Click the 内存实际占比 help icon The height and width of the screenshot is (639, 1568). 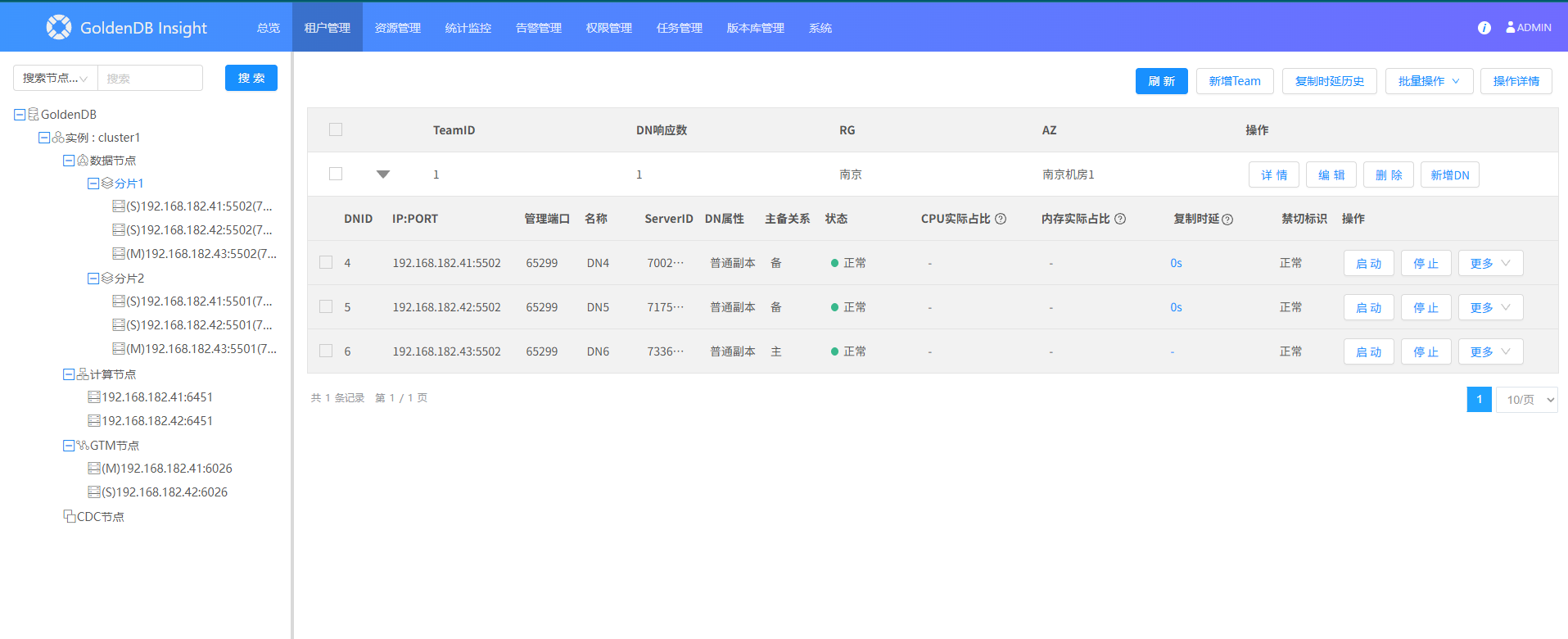1120,219
